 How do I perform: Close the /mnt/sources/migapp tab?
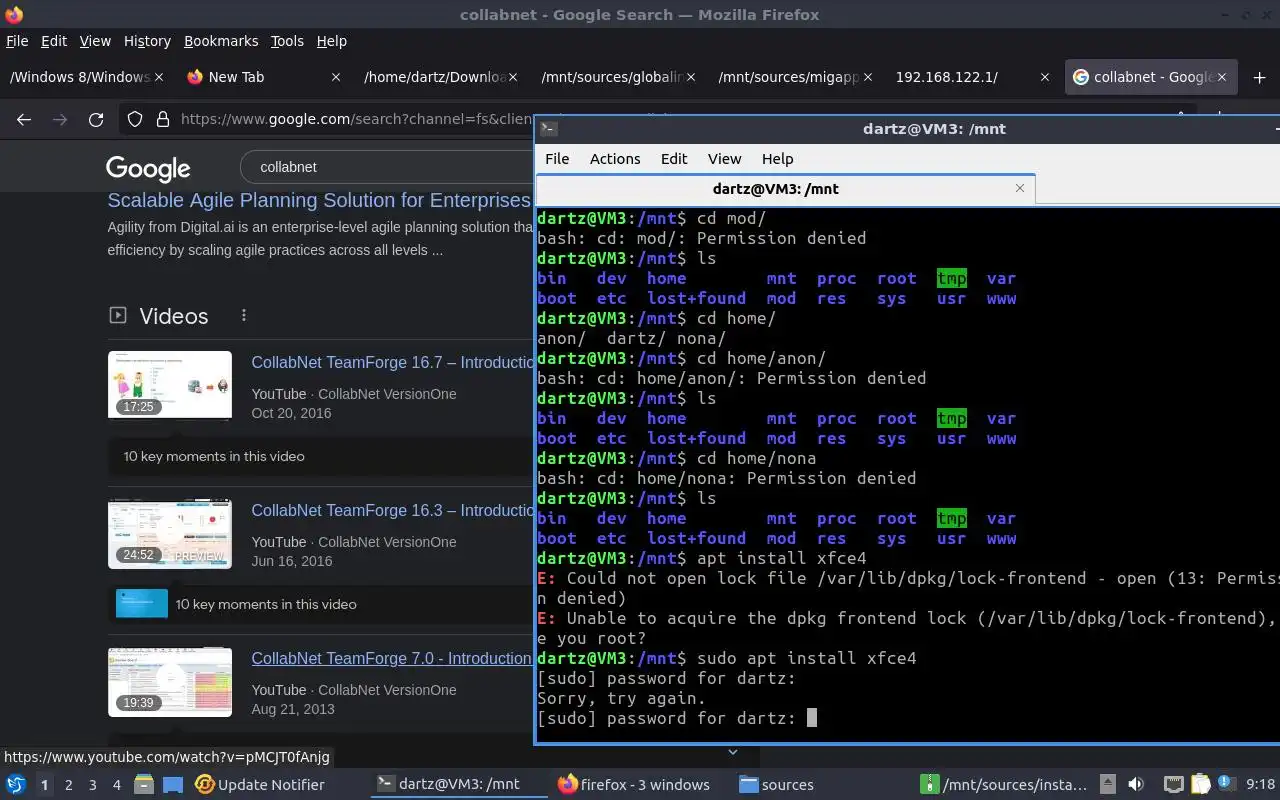tap(867, 77)
